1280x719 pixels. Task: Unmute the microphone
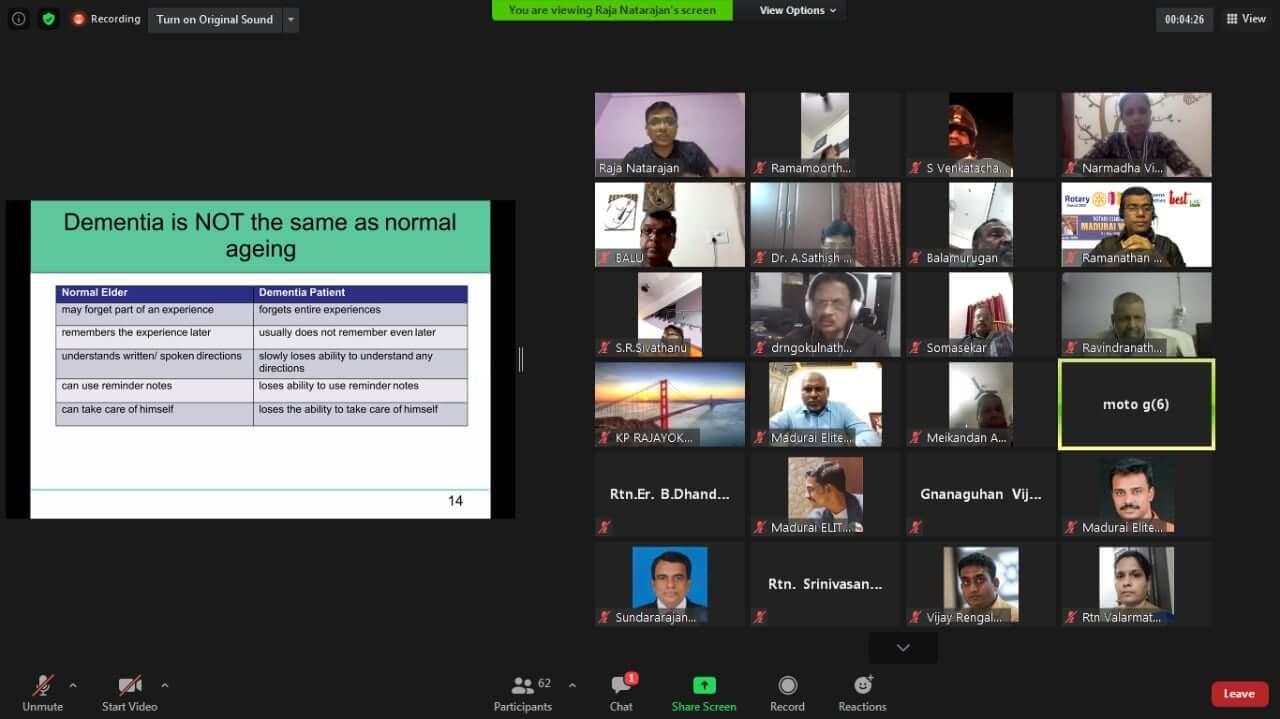click(42, 693)
